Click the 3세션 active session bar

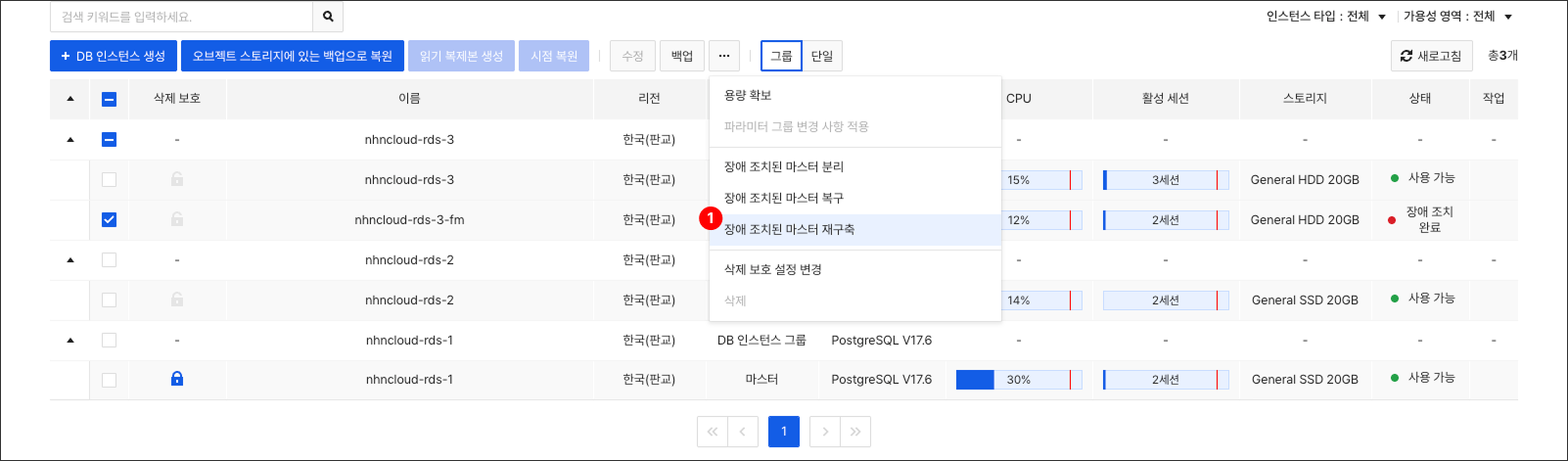[1166, 180]
